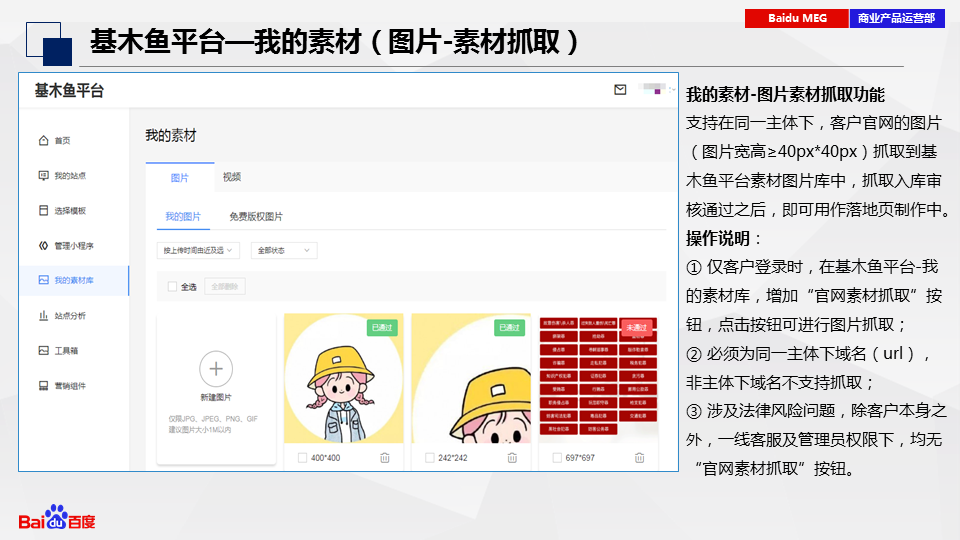Image resolution: width=960 pixels, height=540 pixels.
Task: Click the 全部删除 button
Action: tap(225, 287)
